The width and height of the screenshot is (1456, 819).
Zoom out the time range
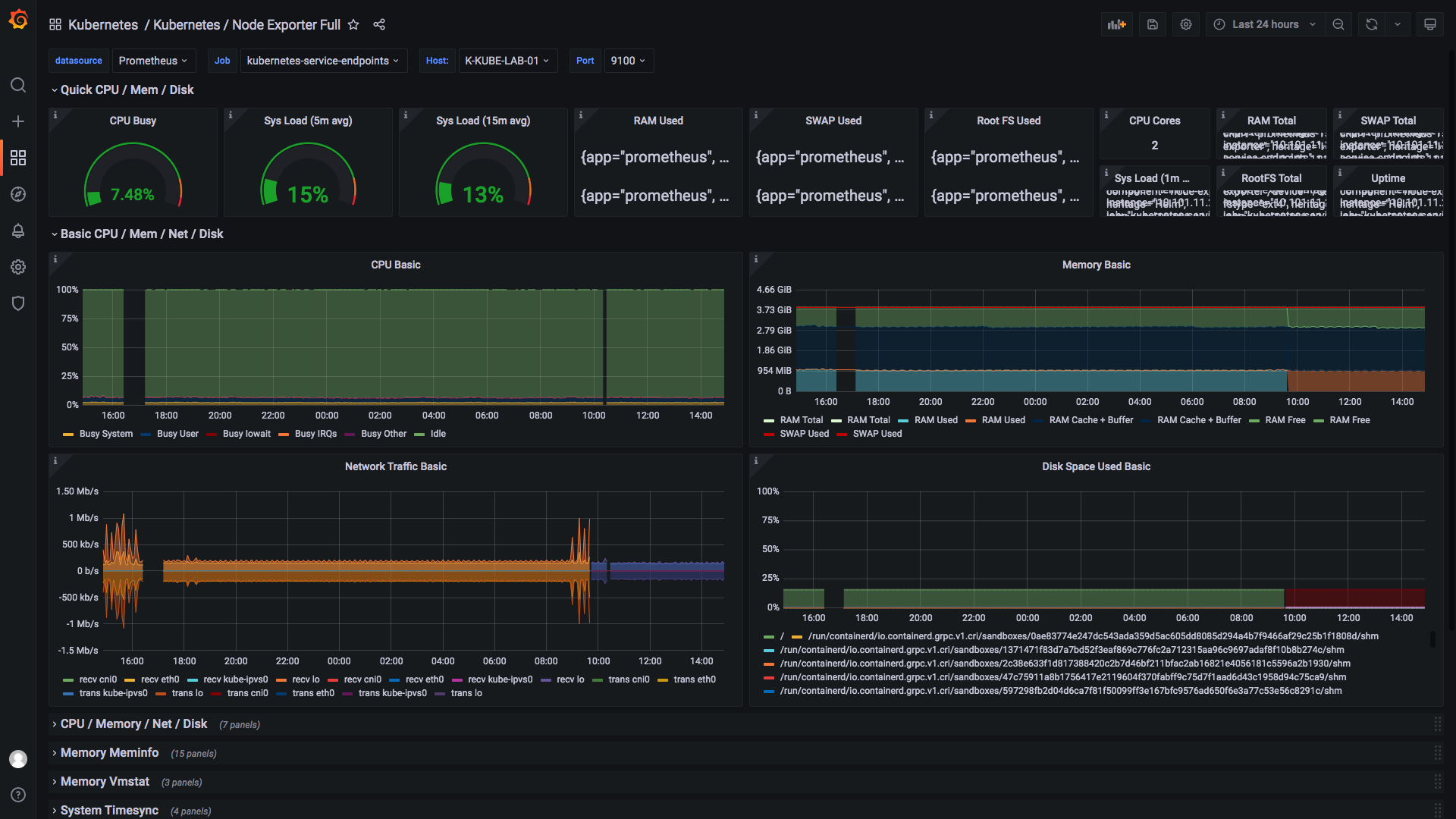pos(1338,24)
